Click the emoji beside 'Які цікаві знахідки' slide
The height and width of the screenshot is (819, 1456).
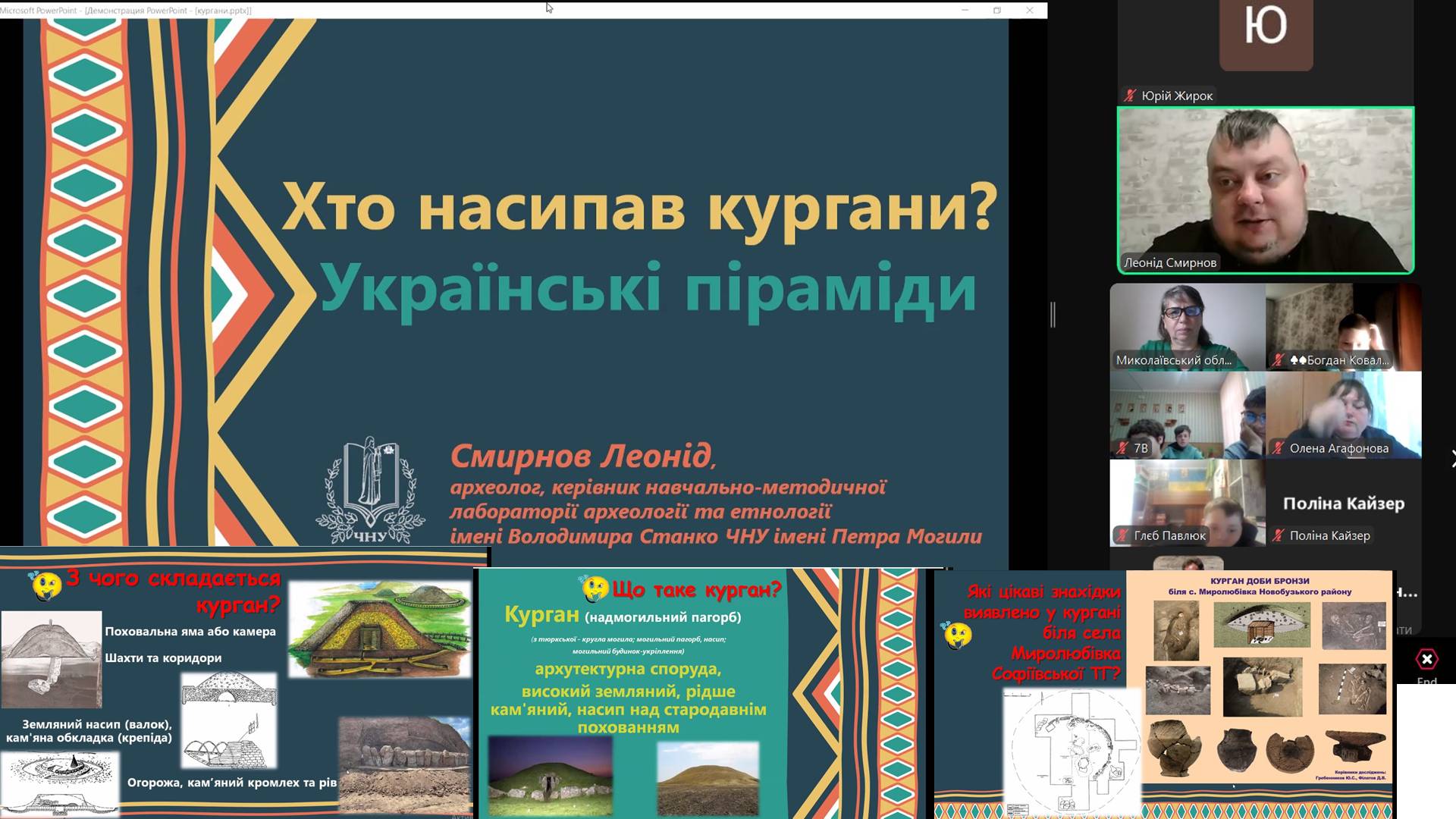pos(957,635)
